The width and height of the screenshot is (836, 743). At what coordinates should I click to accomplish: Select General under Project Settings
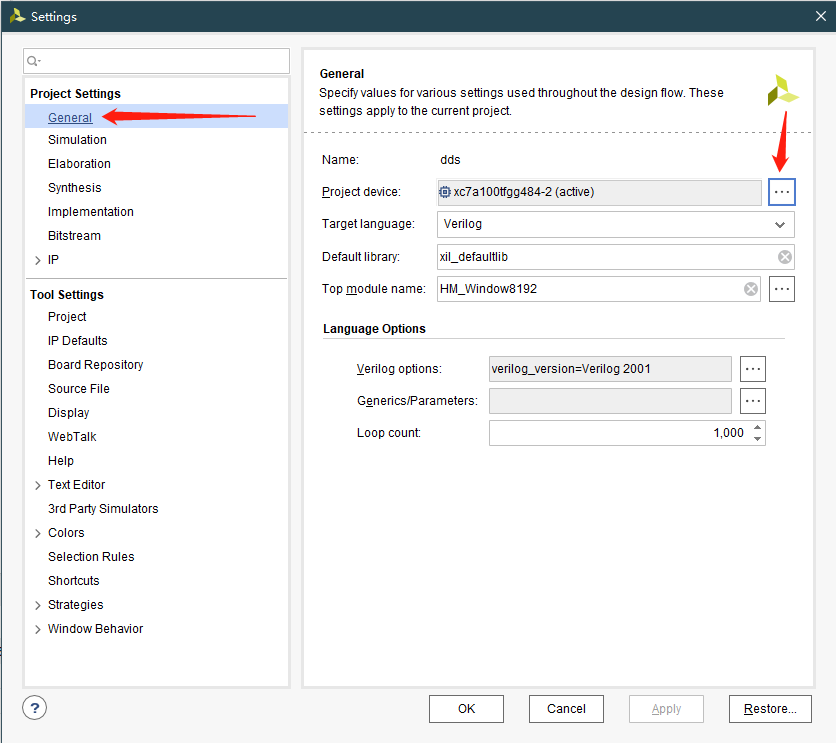(70, 117)
